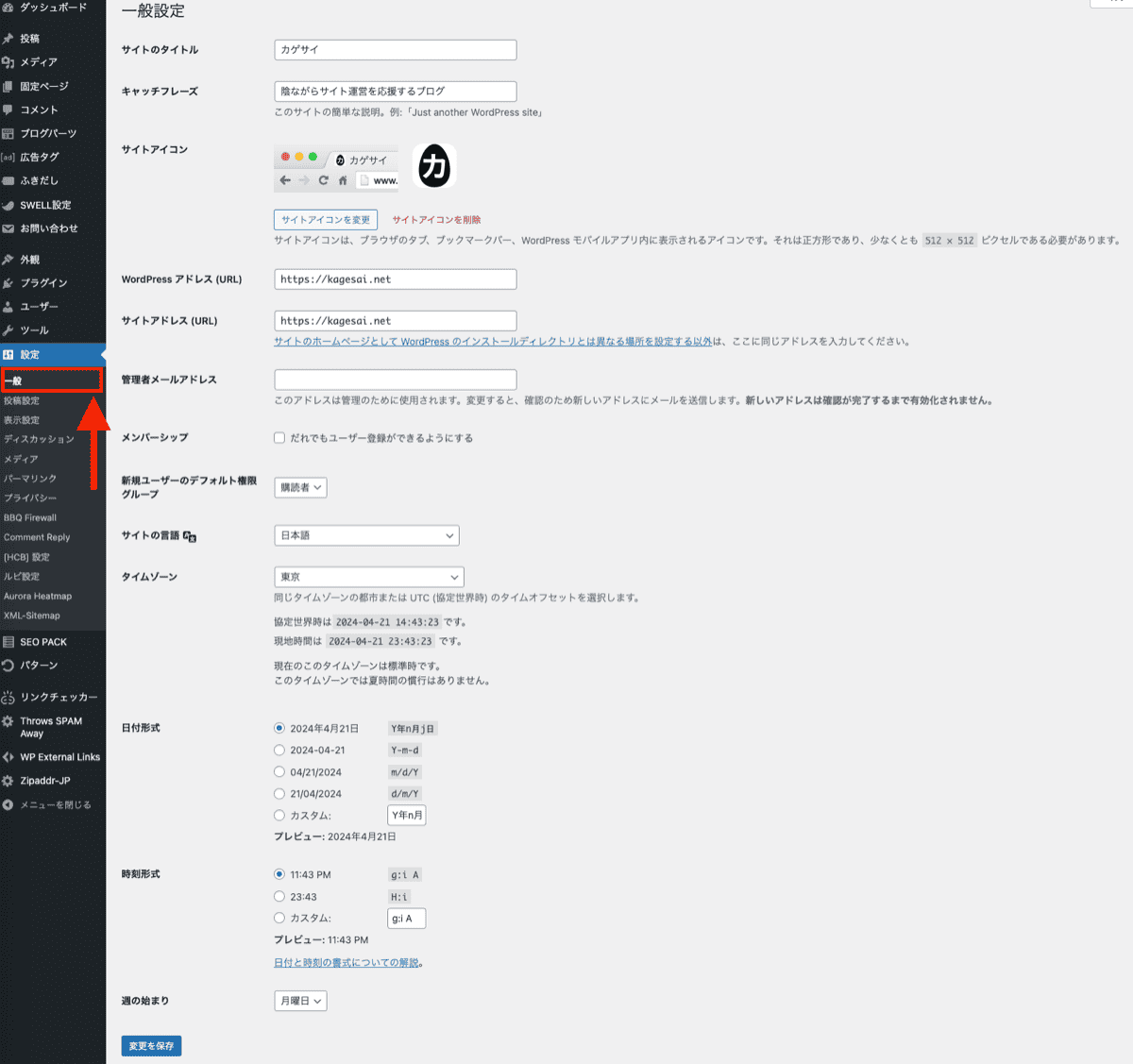Open the サイトの言語 dropdown showing 日本語
The image size is (1133, 1064).
coord(366,535)
